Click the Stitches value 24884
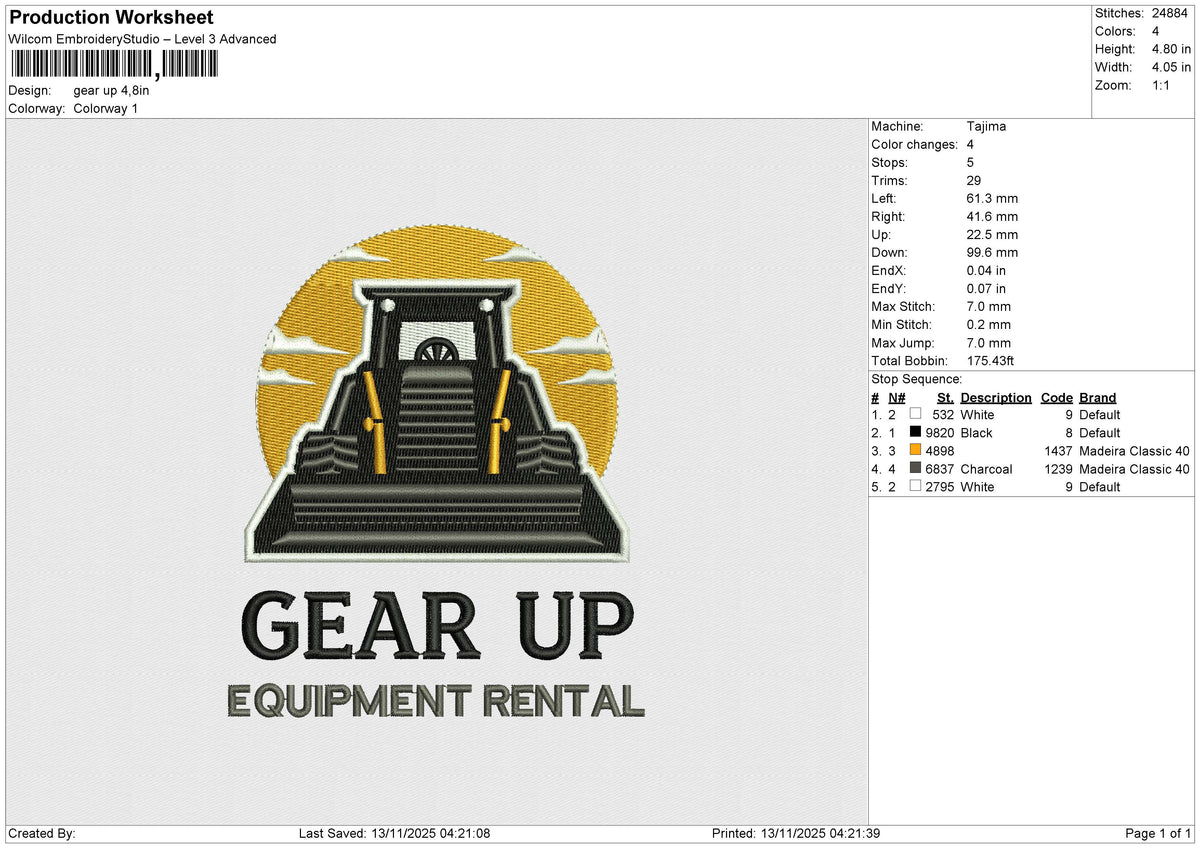The image size is (1200, 848). tap(1170, 13)
